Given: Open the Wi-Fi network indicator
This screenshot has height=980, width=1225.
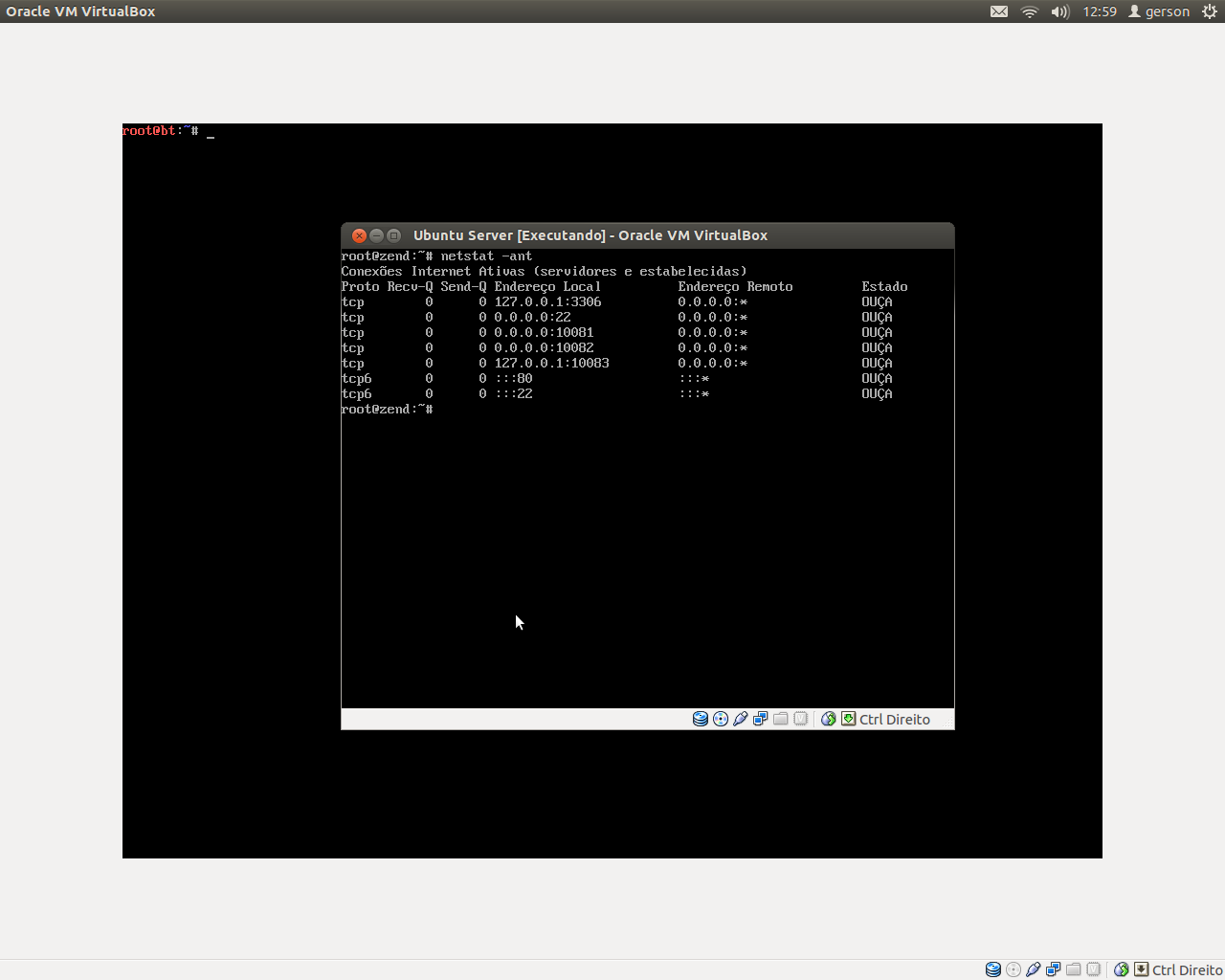Looking at the screenshot, I should pyautogui.click(x=1030, y=11).
